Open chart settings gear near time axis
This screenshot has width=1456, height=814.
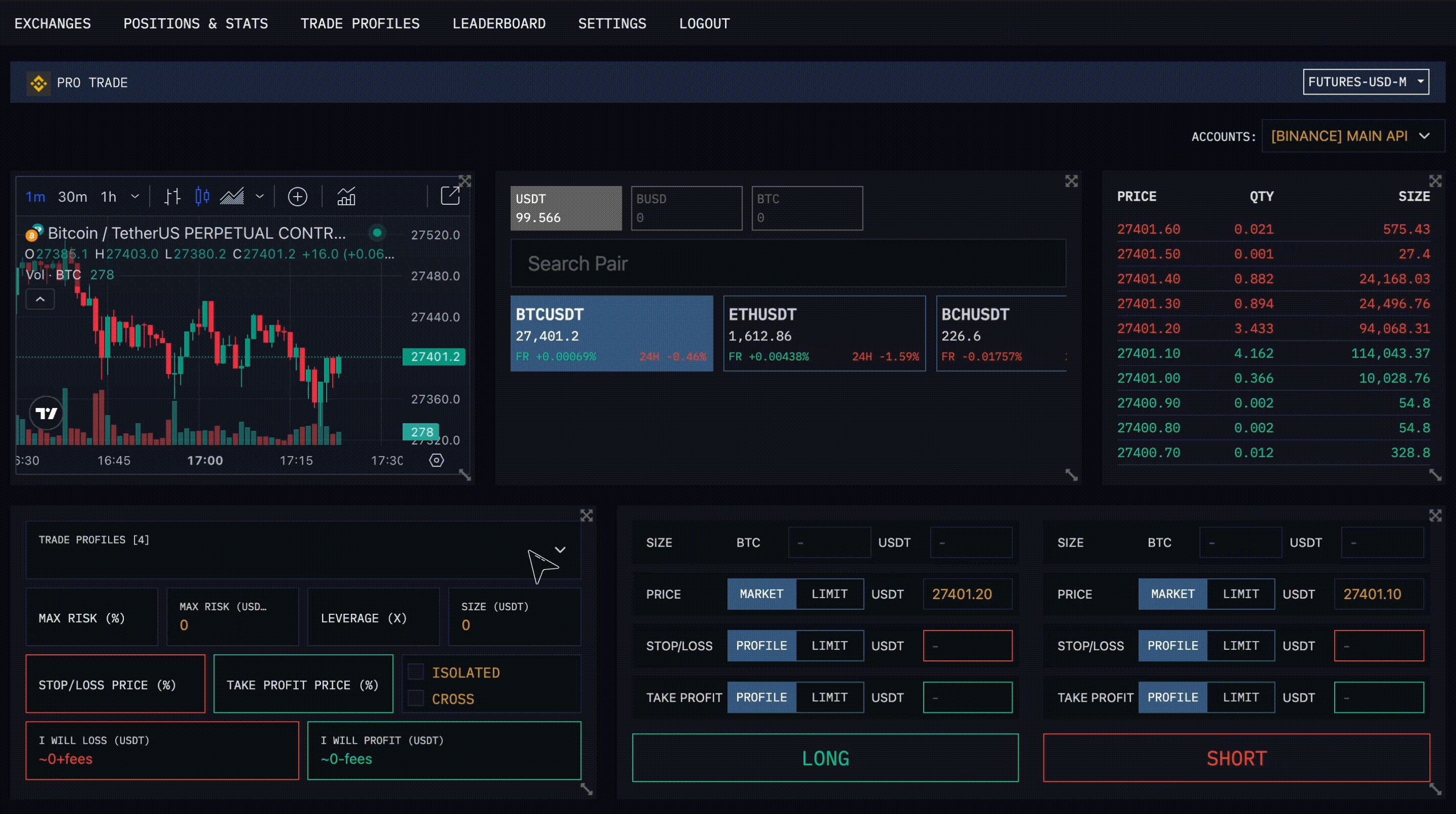[436, 460]
